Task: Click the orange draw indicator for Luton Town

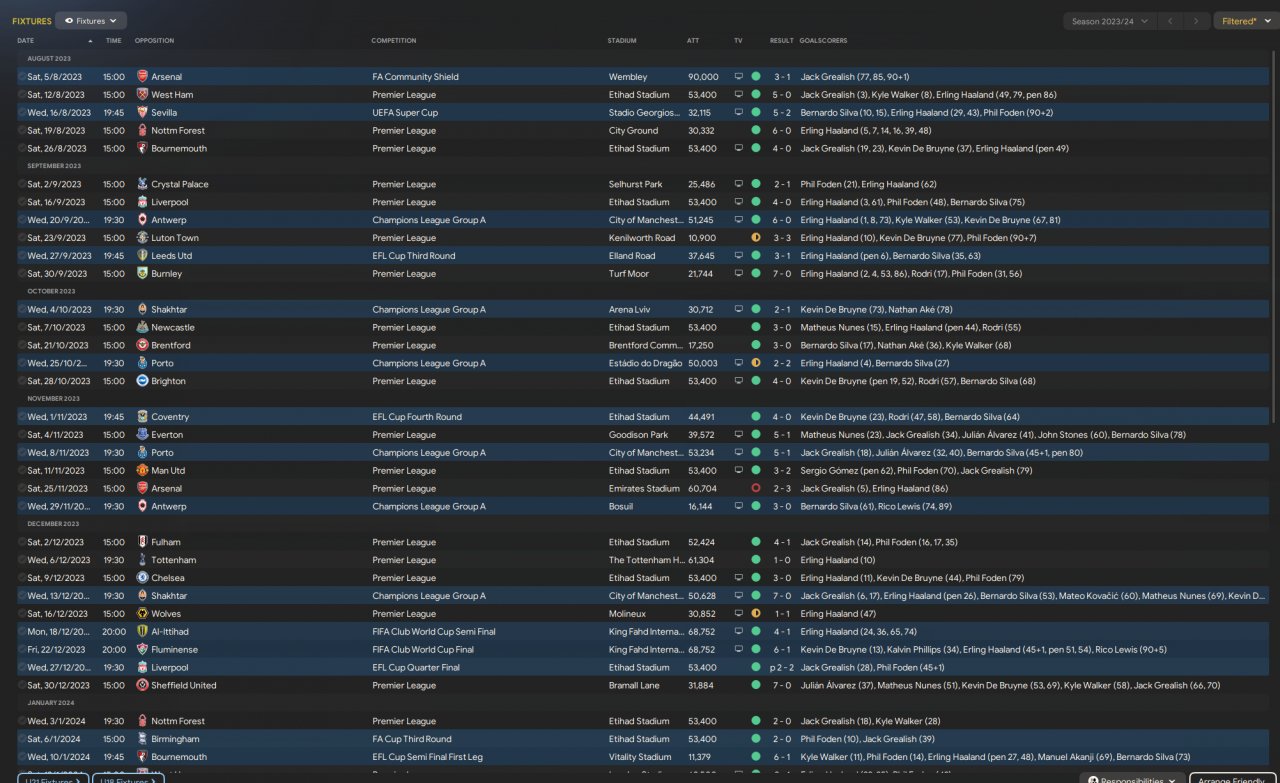Action: coord(756,238)
